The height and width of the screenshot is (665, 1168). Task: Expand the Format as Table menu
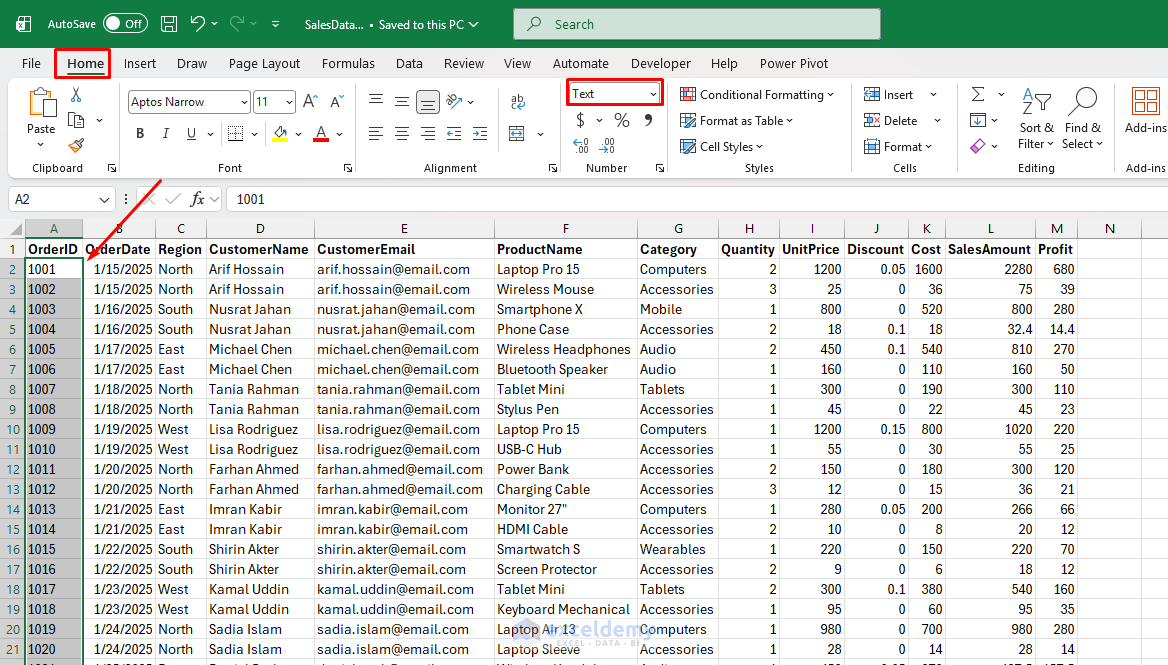pos(737,121)
